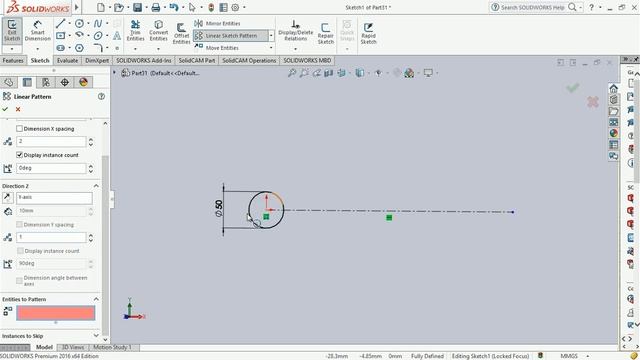Click the Undo icon
This screenshot has width=640, height=360.
coord(174,7)
